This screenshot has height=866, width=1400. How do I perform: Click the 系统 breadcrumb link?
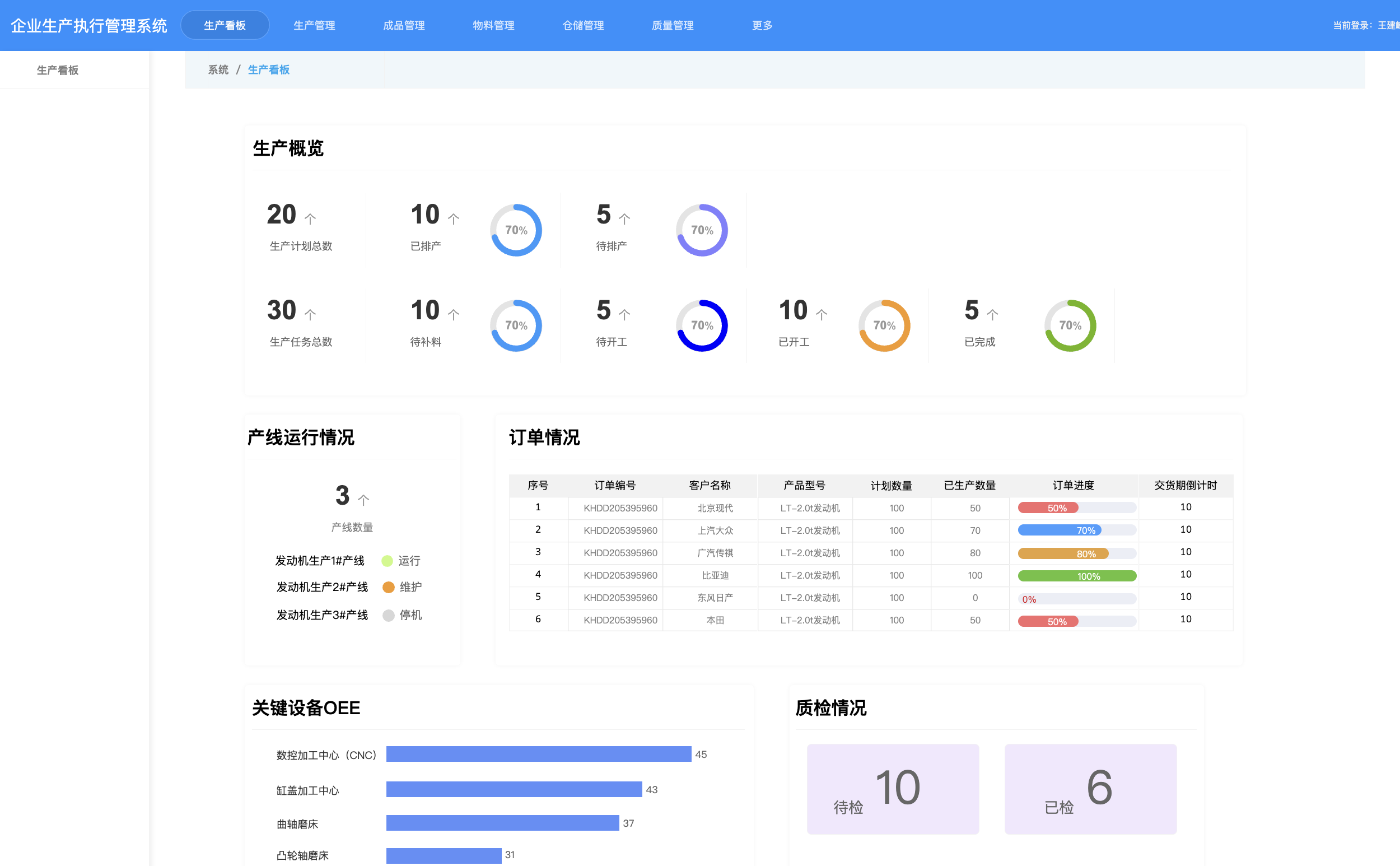218,69
